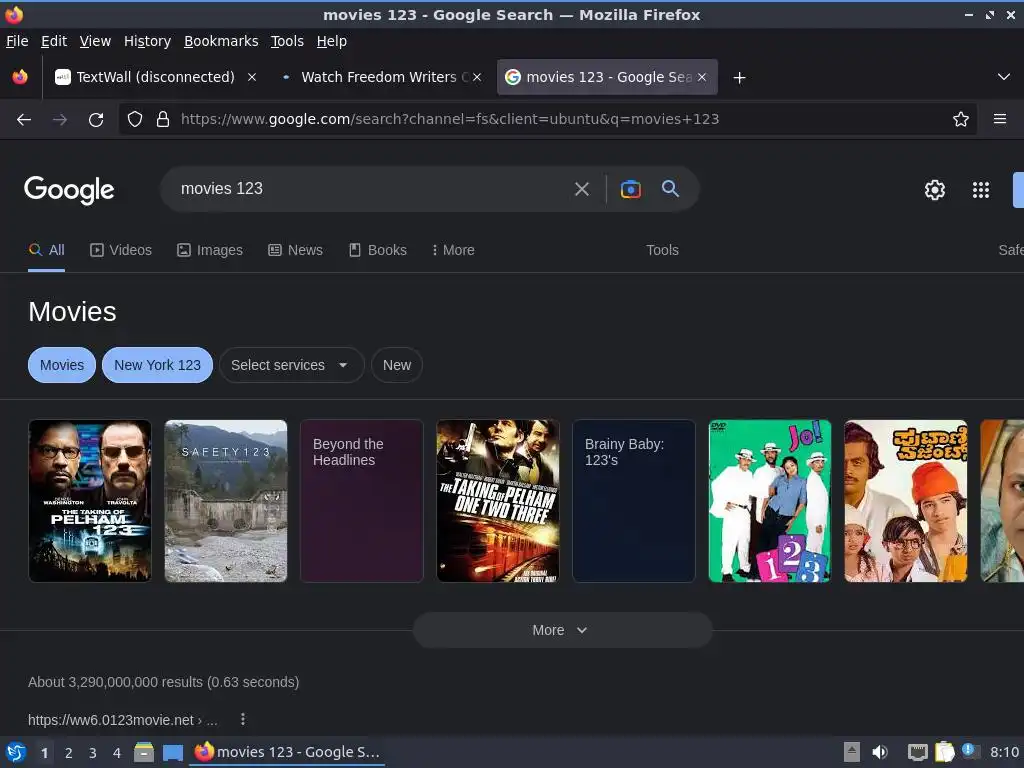Toggle the New filter chip
This screenshot has height=768, width=1024.
tap(397, 365)
